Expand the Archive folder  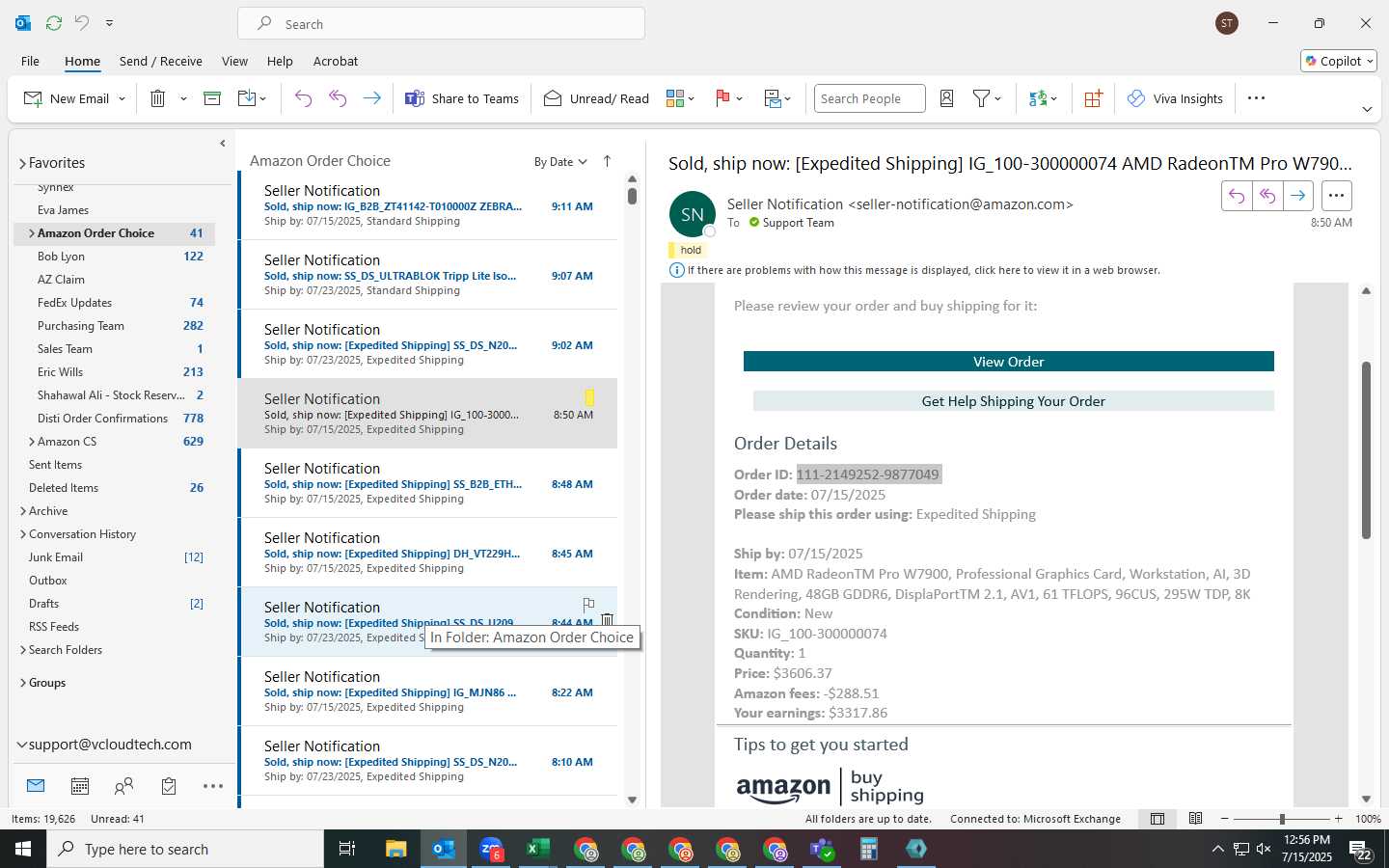[x=22, y=511]
